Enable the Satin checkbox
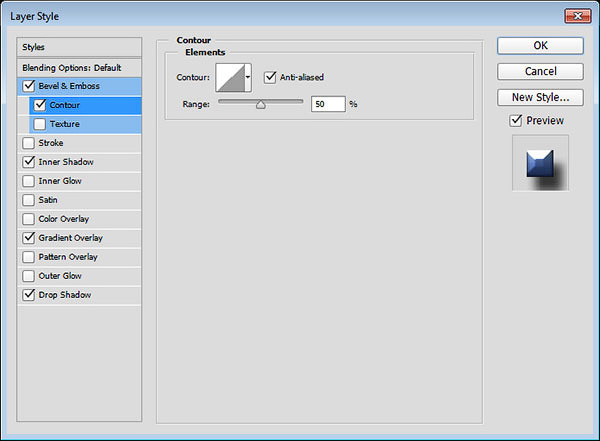 point(29,200)
